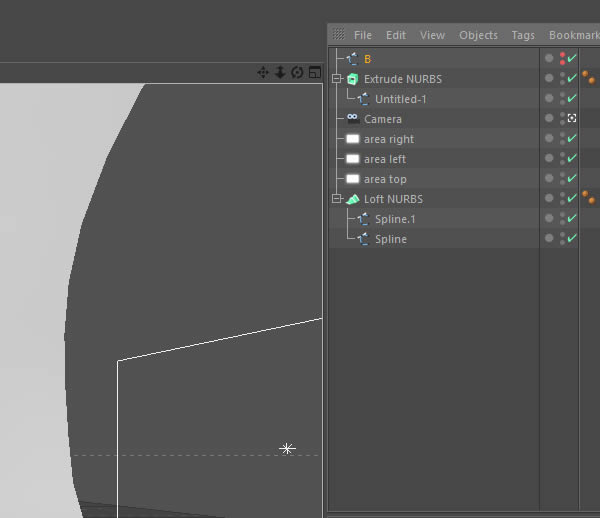The image size is (600, 518).
Task: Click the Loft NURBS object icon
Action: tap(353, 199)
